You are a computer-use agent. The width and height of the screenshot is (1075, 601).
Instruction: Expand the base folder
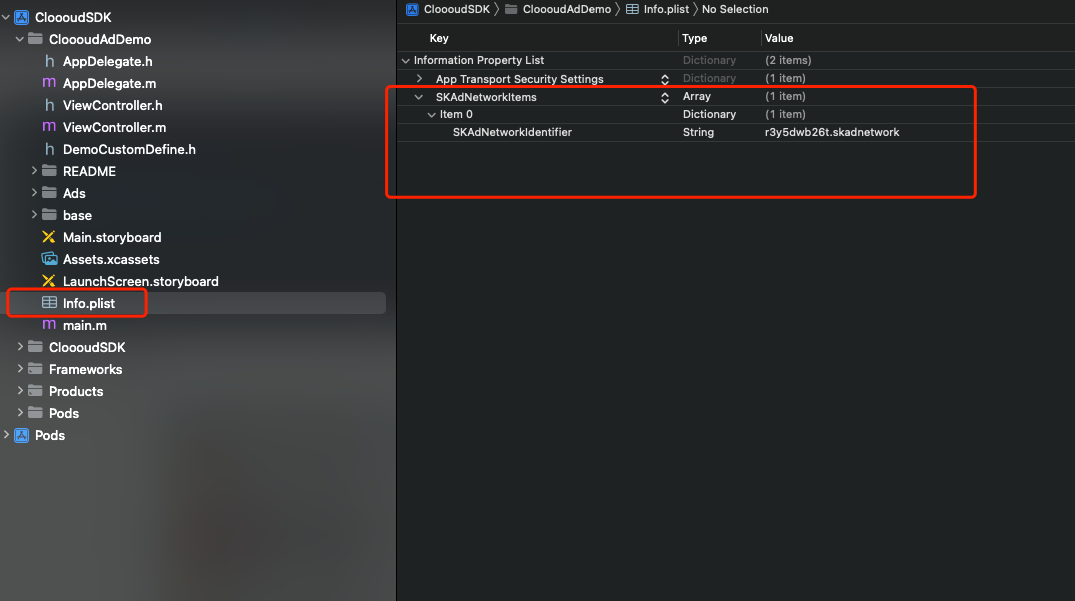(34, 214)
